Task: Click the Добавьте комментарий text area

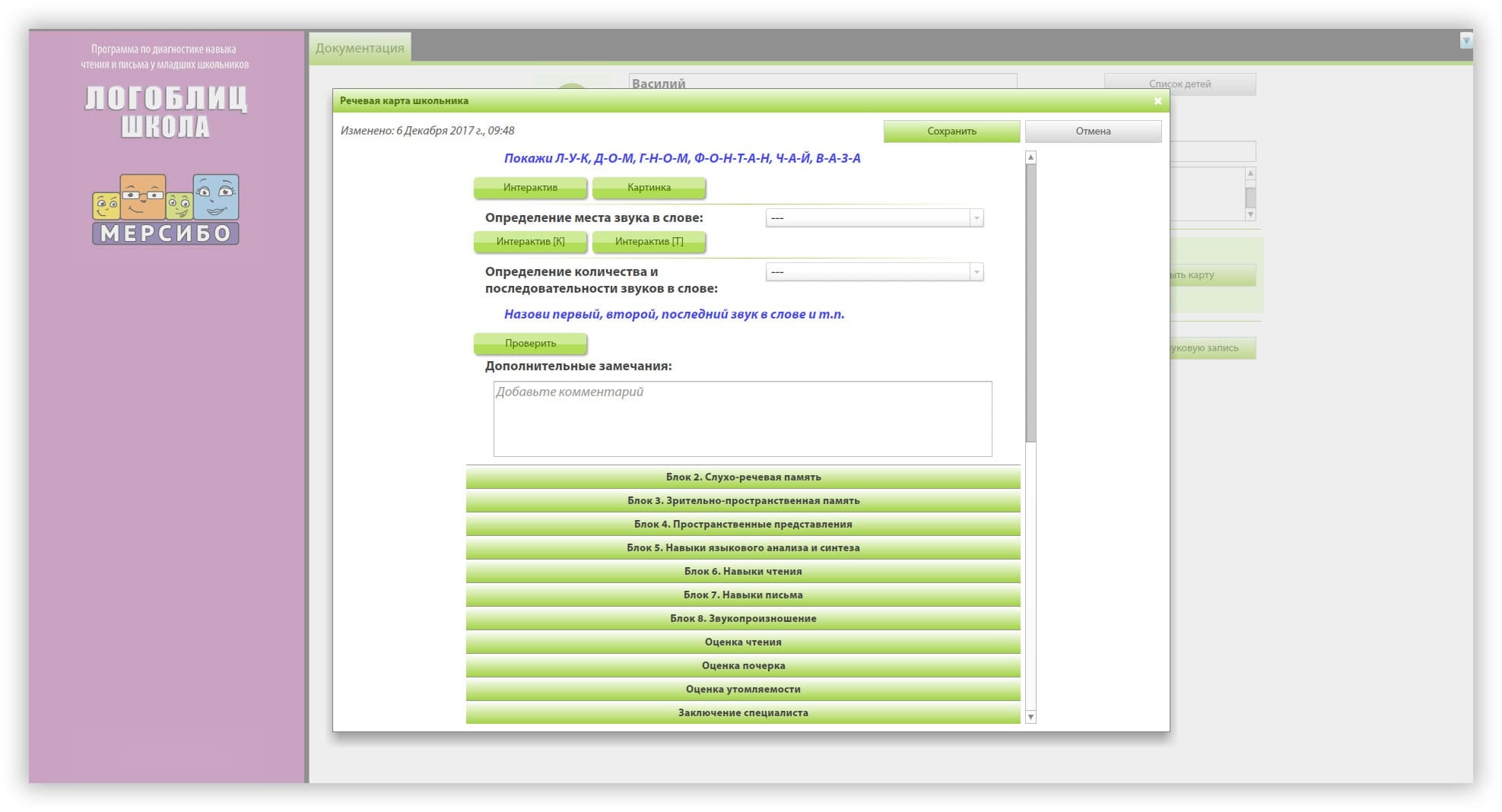Action: [x=742, y=419]
